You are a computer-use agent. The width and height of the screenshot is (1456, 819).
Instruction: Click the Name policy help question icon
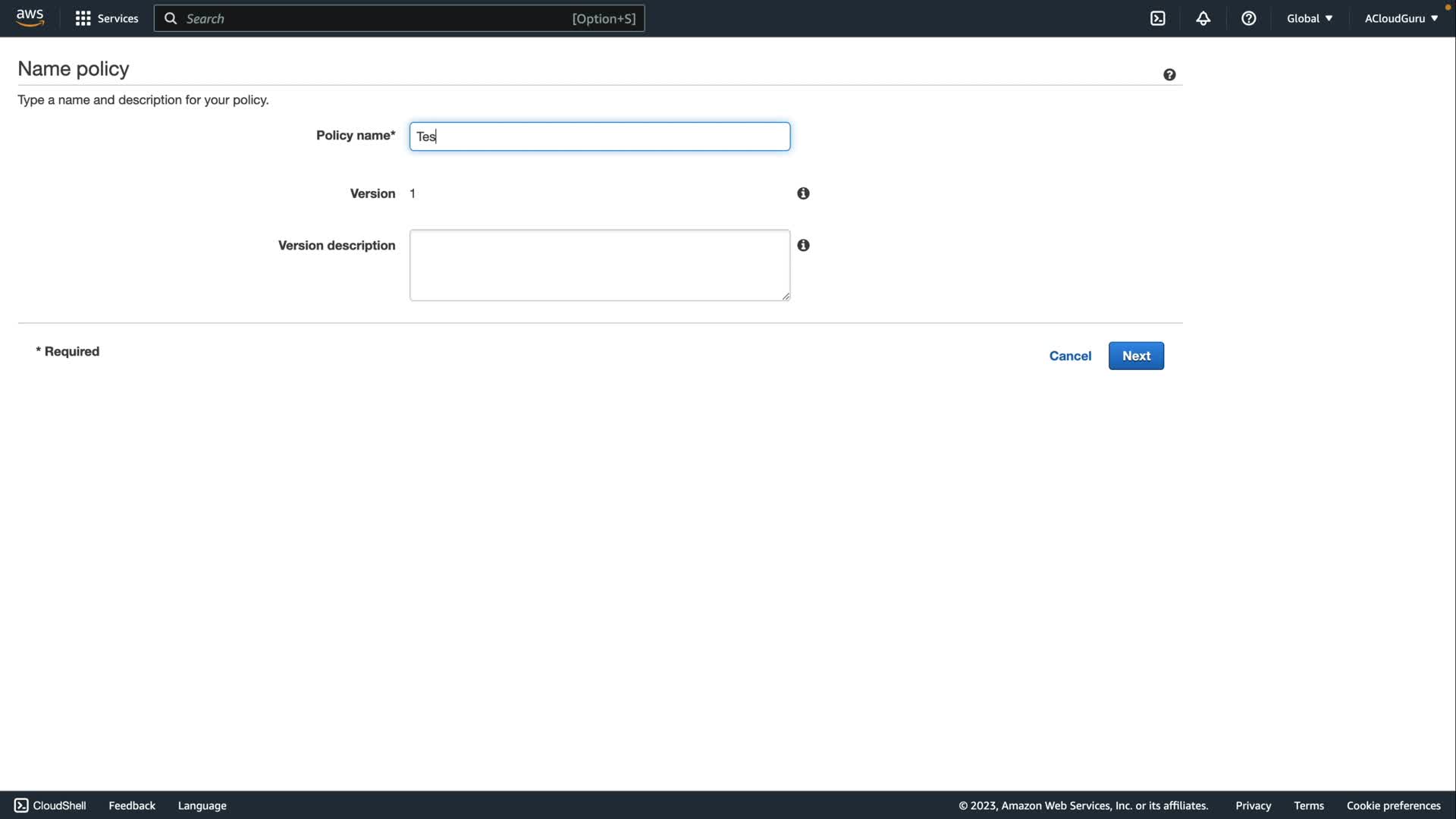1169,74
